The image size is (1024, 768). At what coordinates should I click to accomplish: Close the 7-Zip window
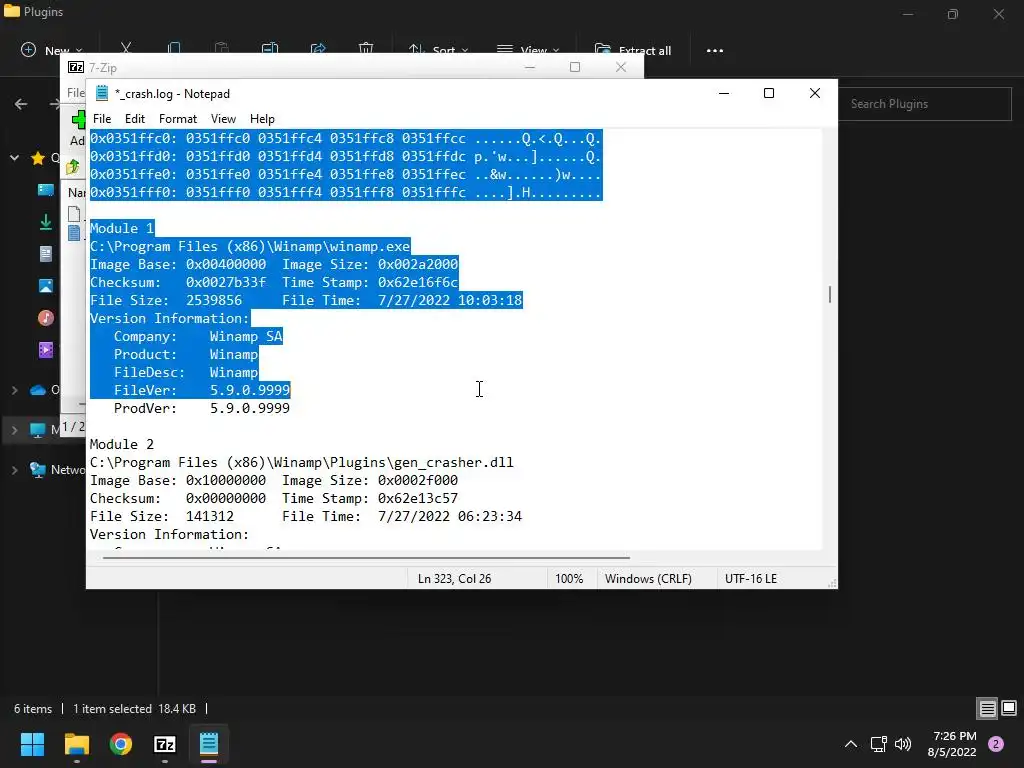(x=621, y=67)
